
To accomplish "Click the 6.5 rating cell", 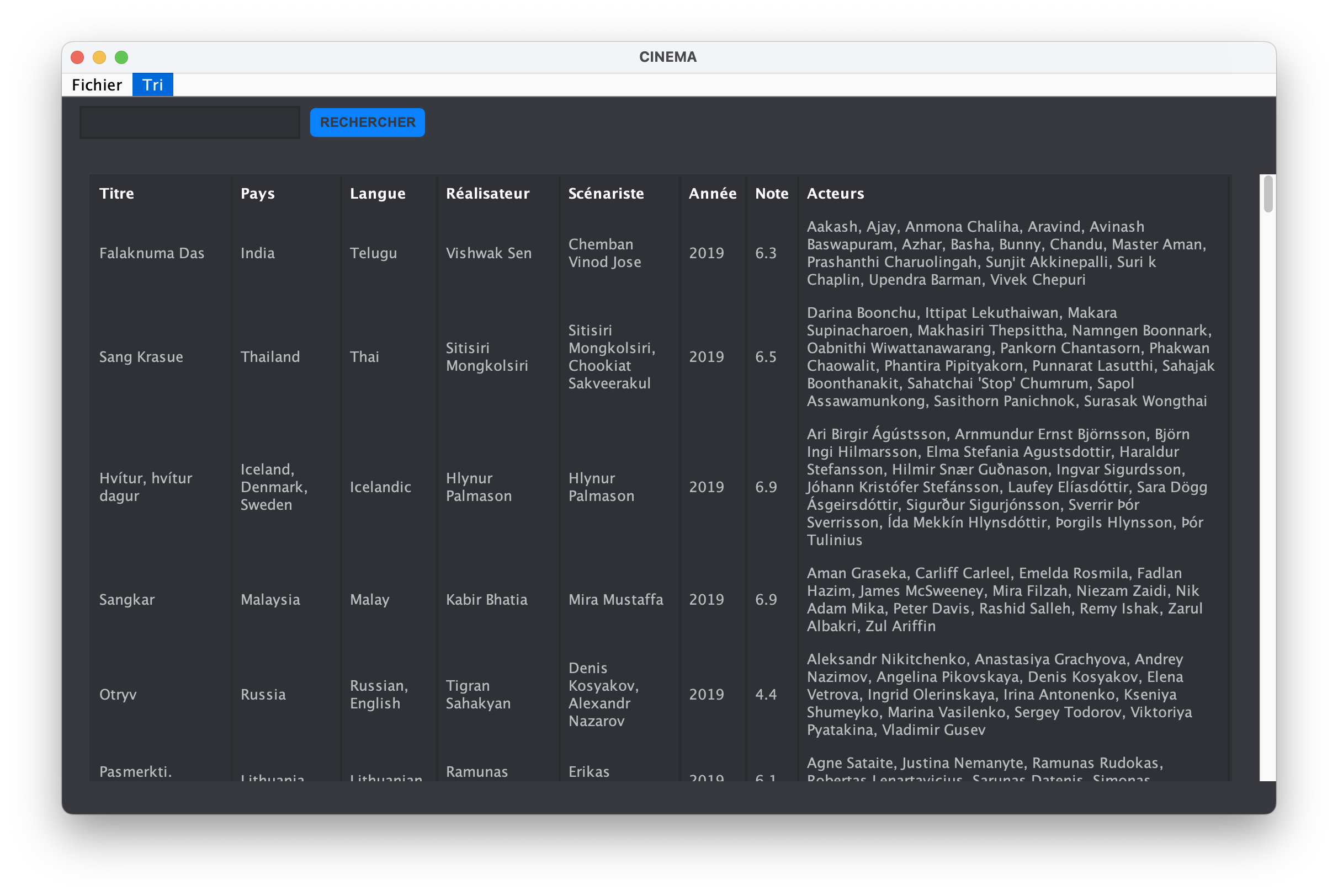I will tap(766, 357).
